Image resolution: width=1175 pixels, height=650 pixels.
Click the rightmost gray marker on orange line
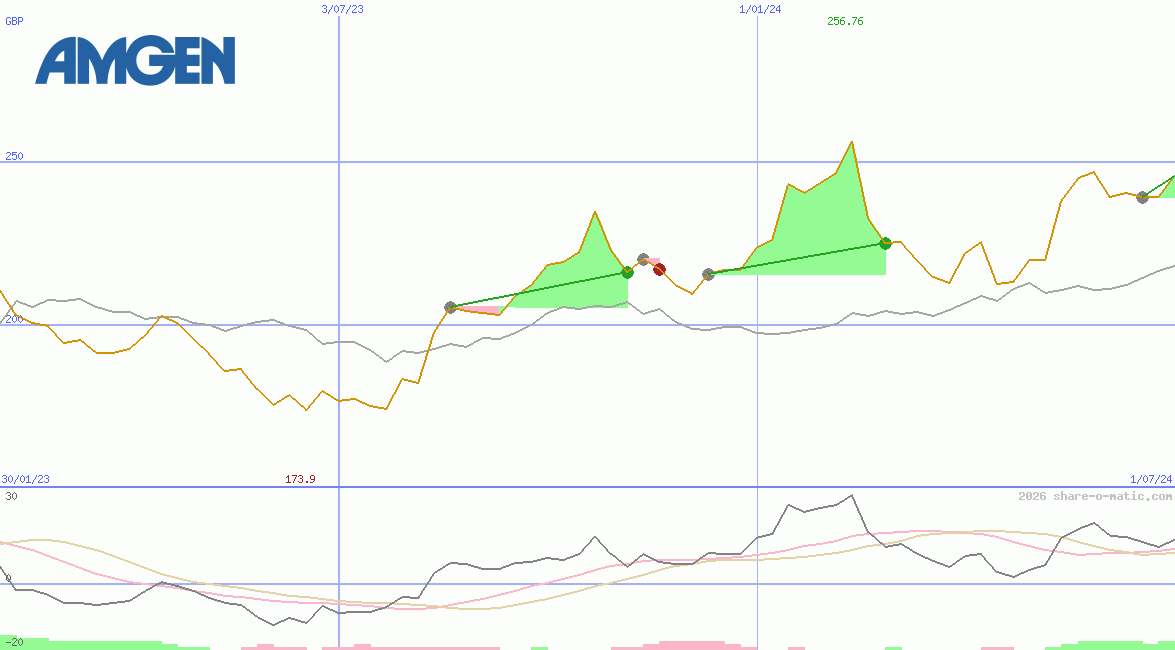click(x=1141, y=198)
